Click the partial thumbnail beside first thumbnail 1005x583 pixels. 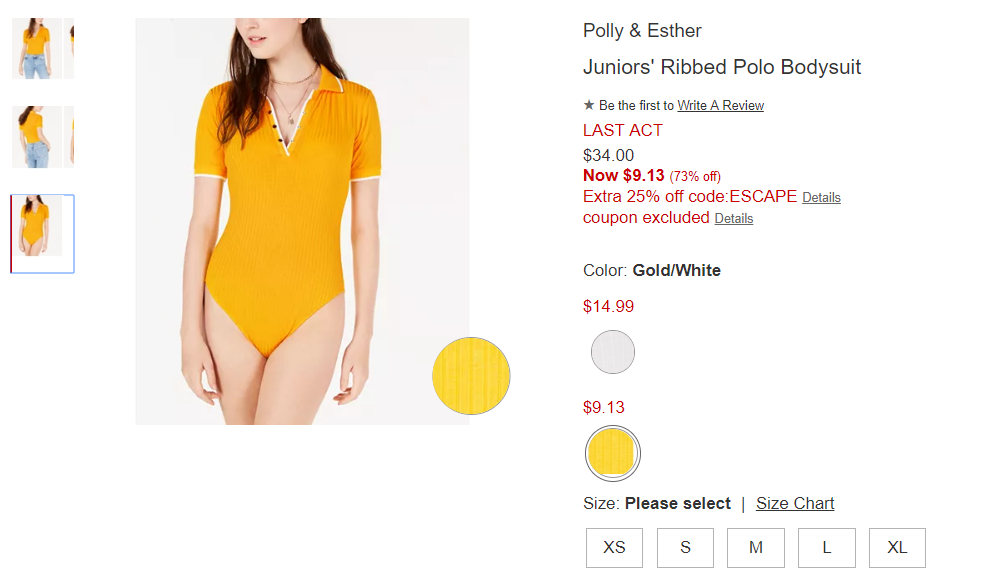pyautogui.click(x=69, y=49)
